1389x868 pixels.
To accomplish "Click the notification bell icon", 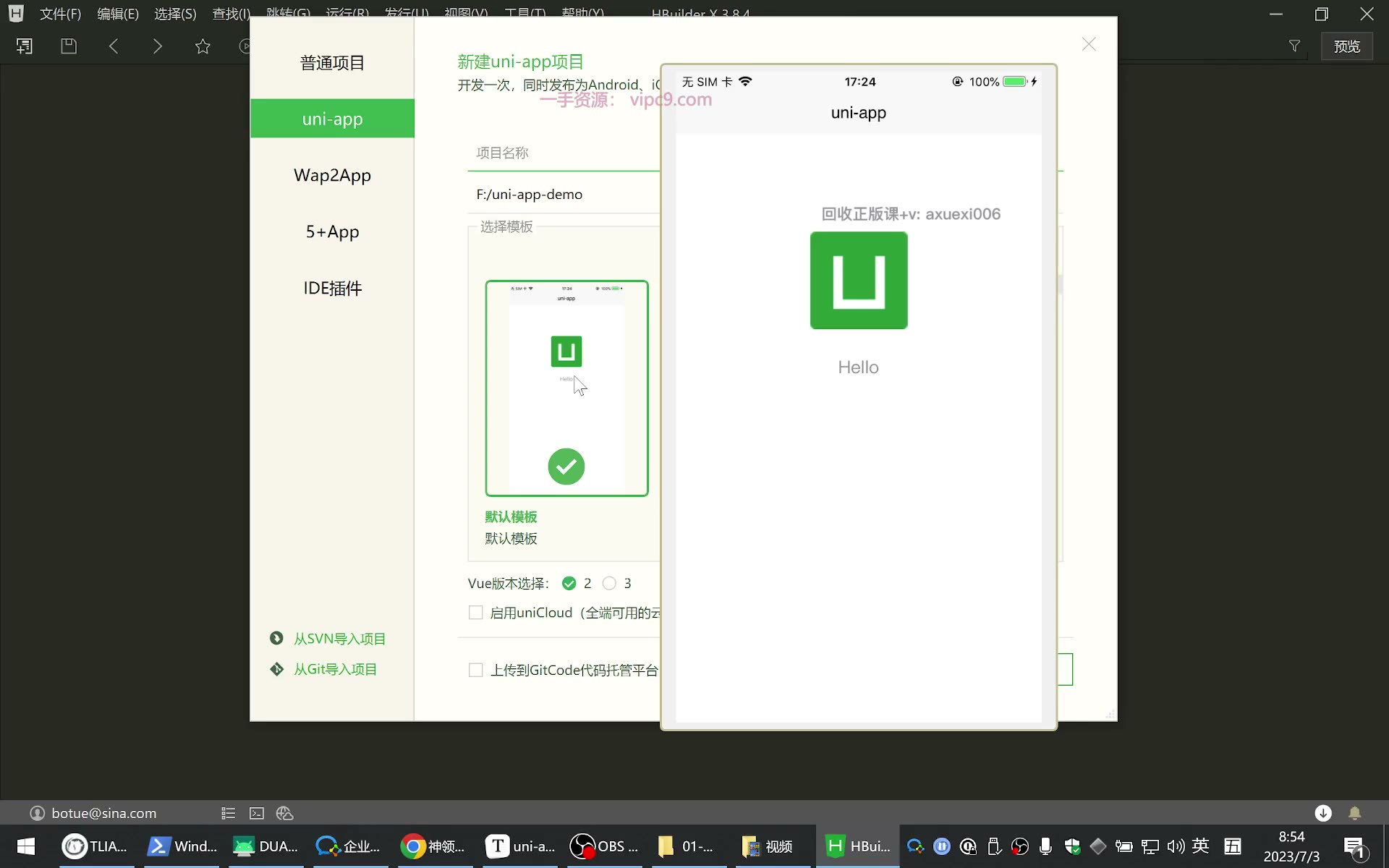I will (1355, 813).
